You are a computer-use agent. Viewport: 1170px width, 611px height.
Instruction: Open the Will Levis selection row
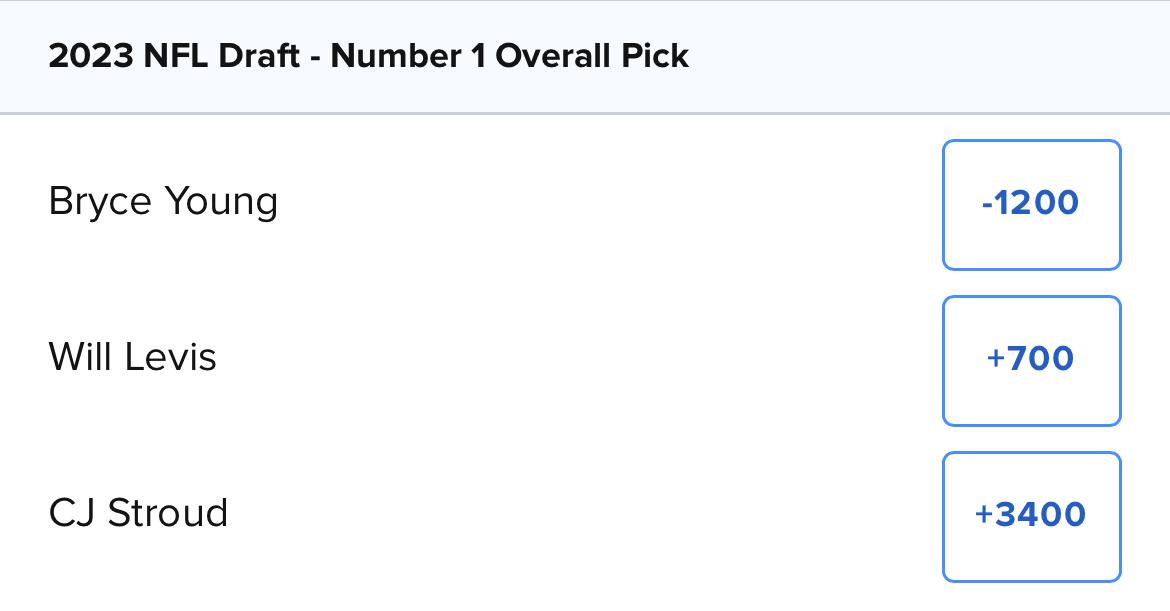click(585, 360)
